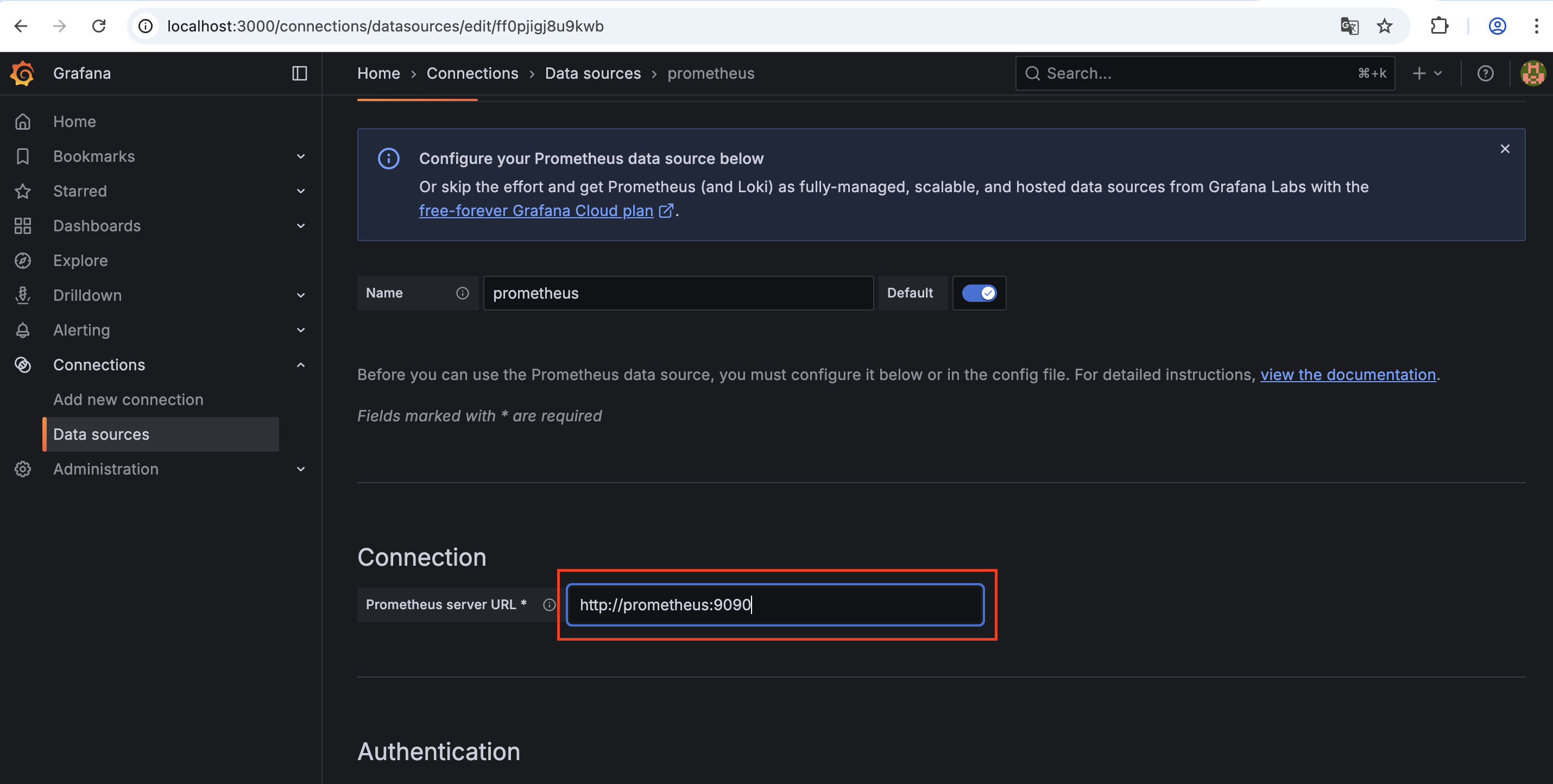Open Home in the sidebar

point(75,122)
